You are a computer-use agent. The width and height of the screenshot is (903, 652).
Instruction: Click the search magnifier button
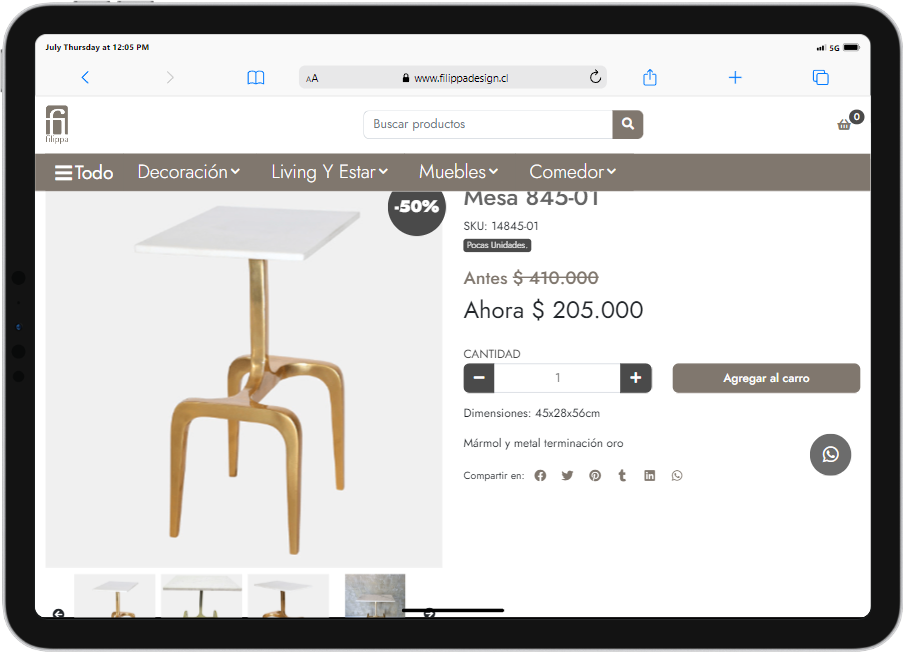pyautogui.click(x=627, y=124)
